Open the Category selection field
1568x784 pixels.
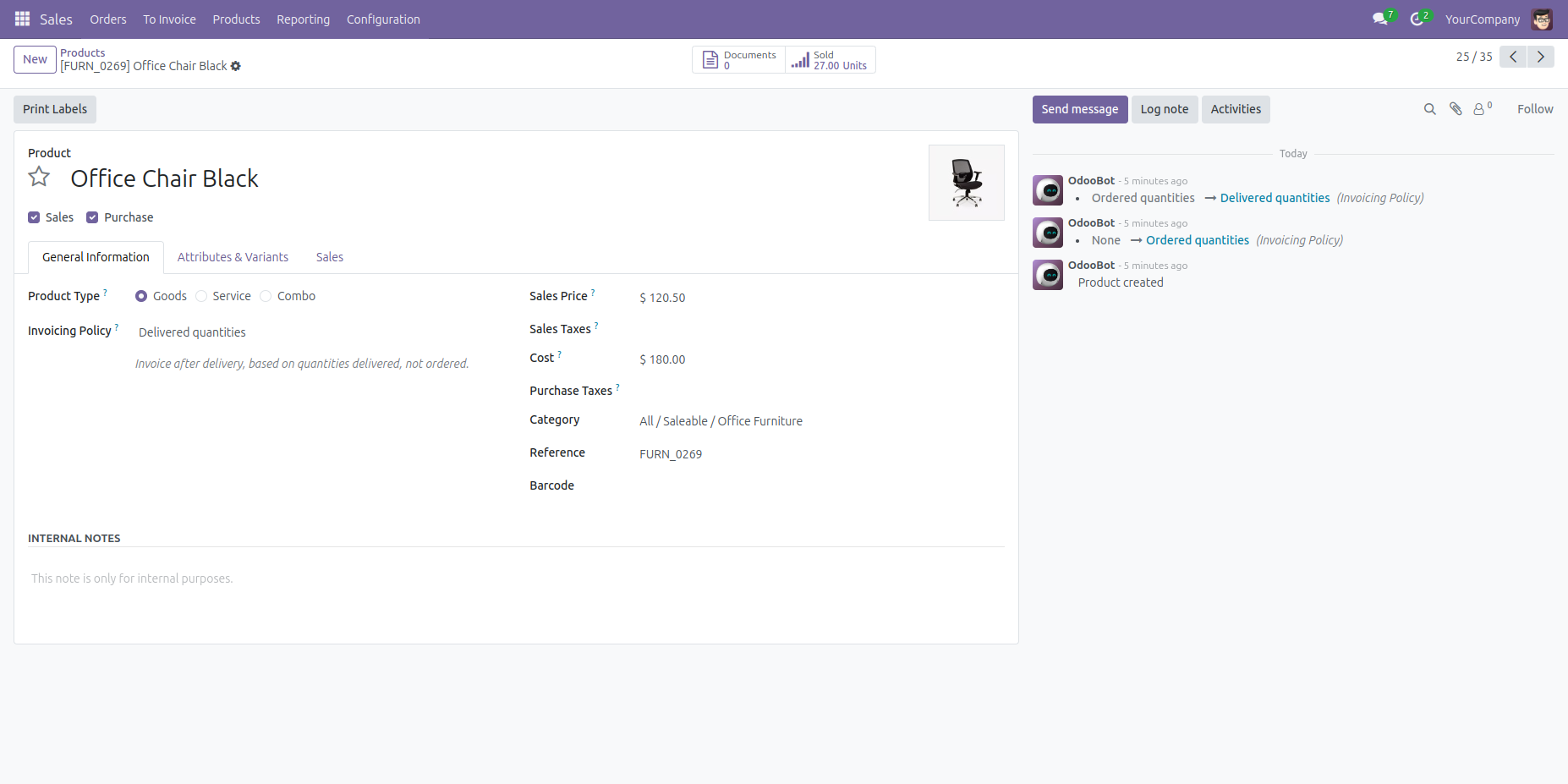[x=761, y=421]
